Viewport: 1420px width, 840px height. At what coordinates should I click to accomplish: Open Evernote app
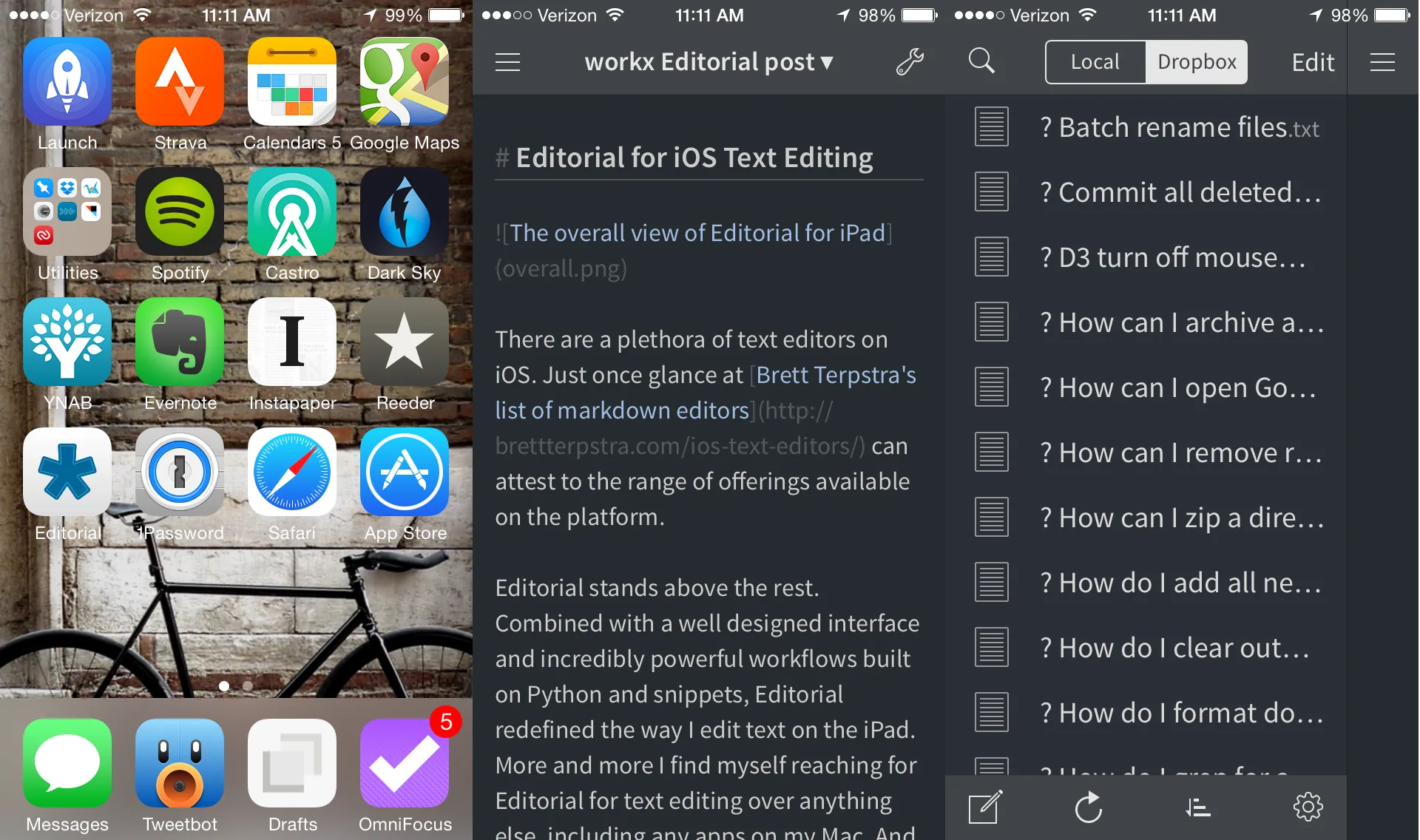(x=180, y=342)
